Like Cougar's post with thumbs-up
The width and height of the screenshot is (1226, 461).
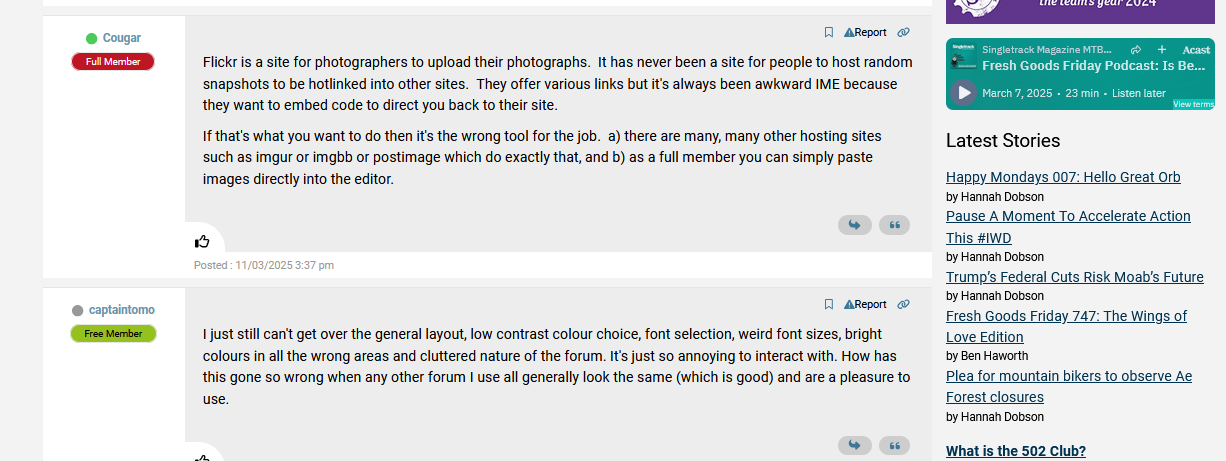pyautogui.click(x=202, y=241)
